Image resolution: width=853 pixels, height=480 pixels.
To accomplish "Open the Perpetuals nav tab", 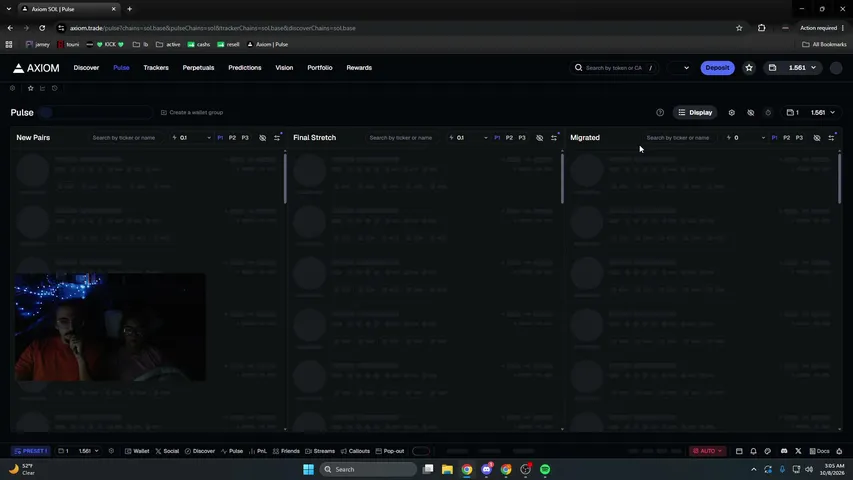I will point(198,68).
